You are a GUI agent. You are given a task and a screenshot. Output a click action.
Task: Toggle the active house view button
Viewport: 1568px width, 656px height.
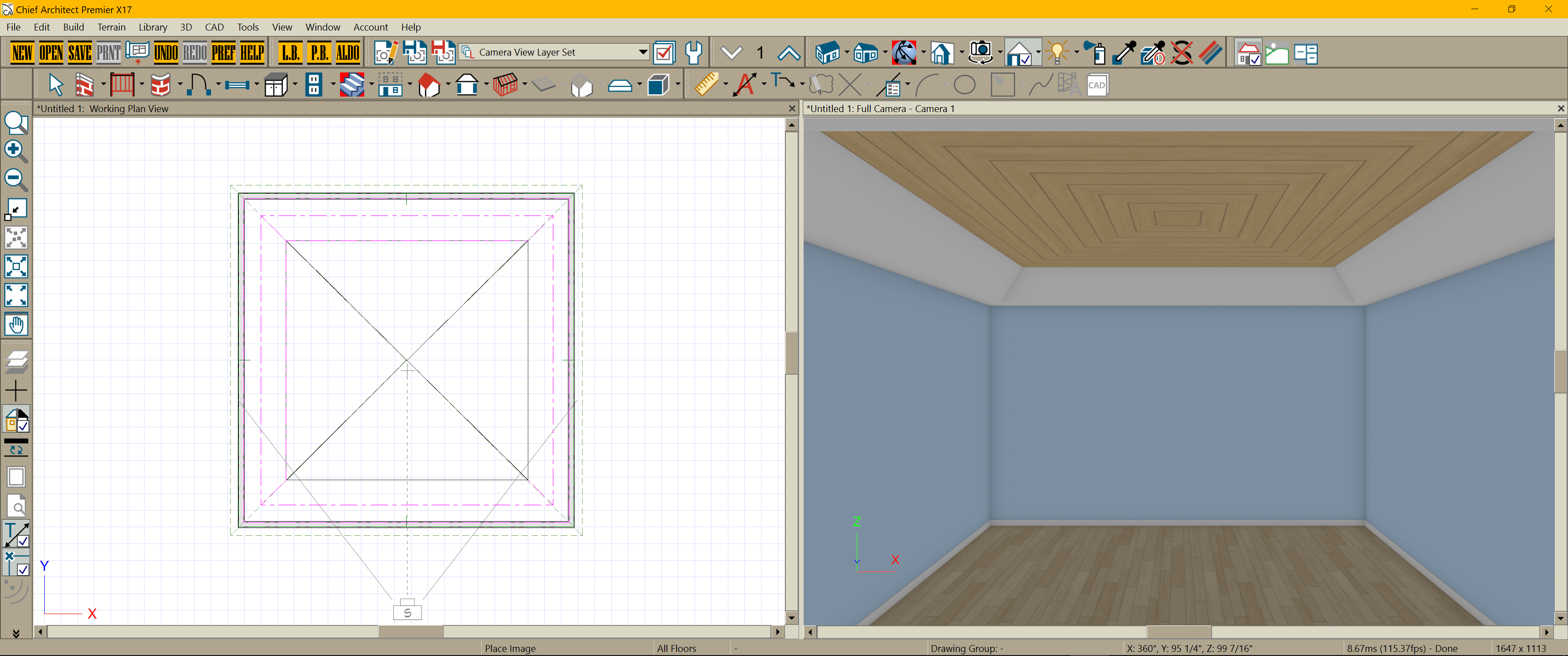1020,53
